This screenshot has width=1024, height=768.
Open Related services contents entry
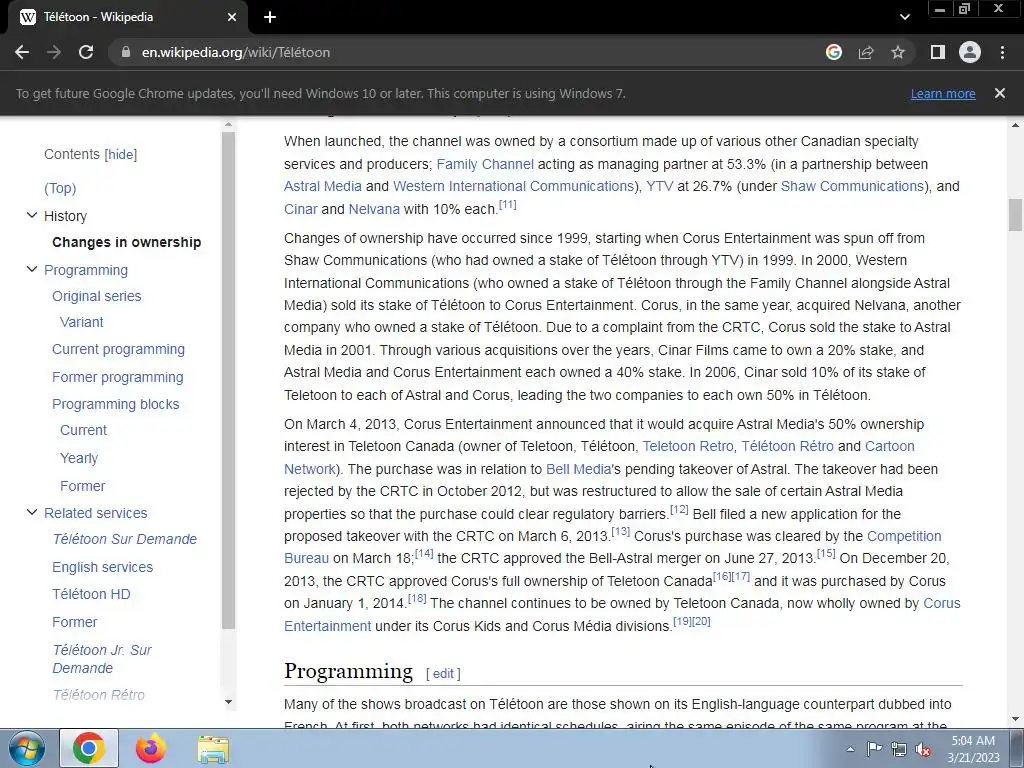tap(95, 513)
